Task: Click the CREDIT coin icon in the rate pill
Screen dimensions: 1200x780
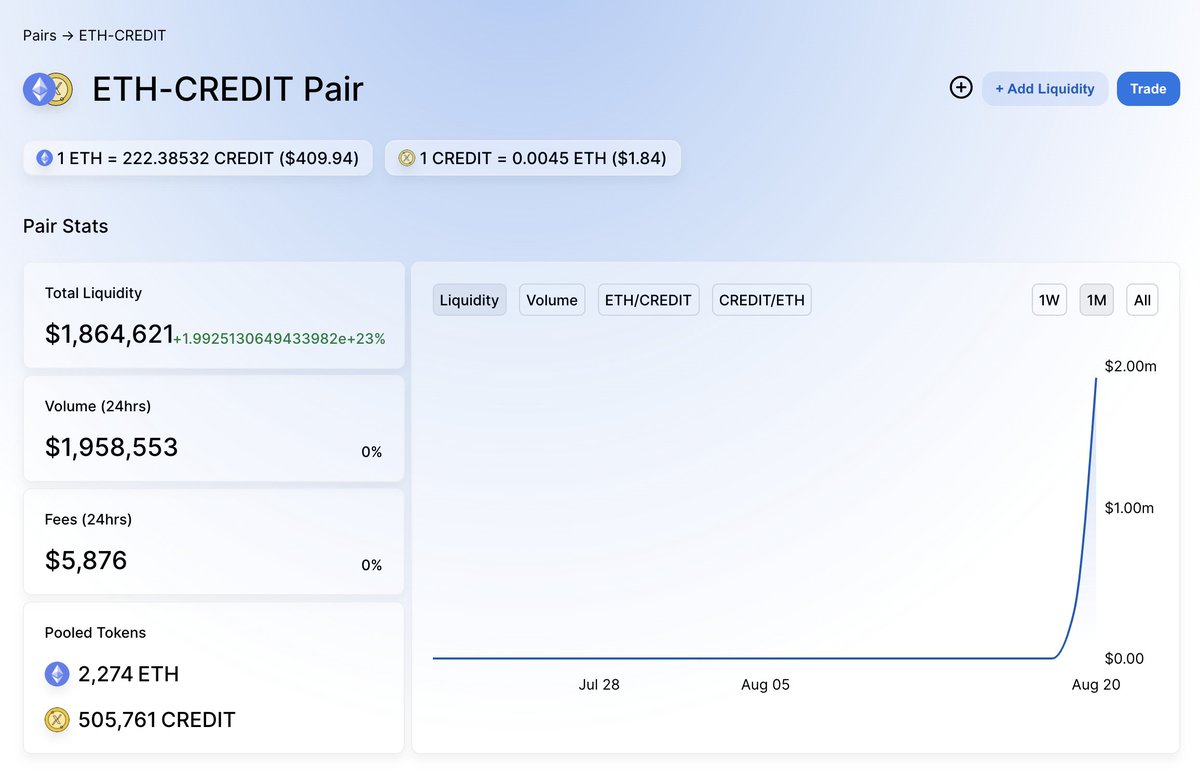Action: tap(406, 158)
